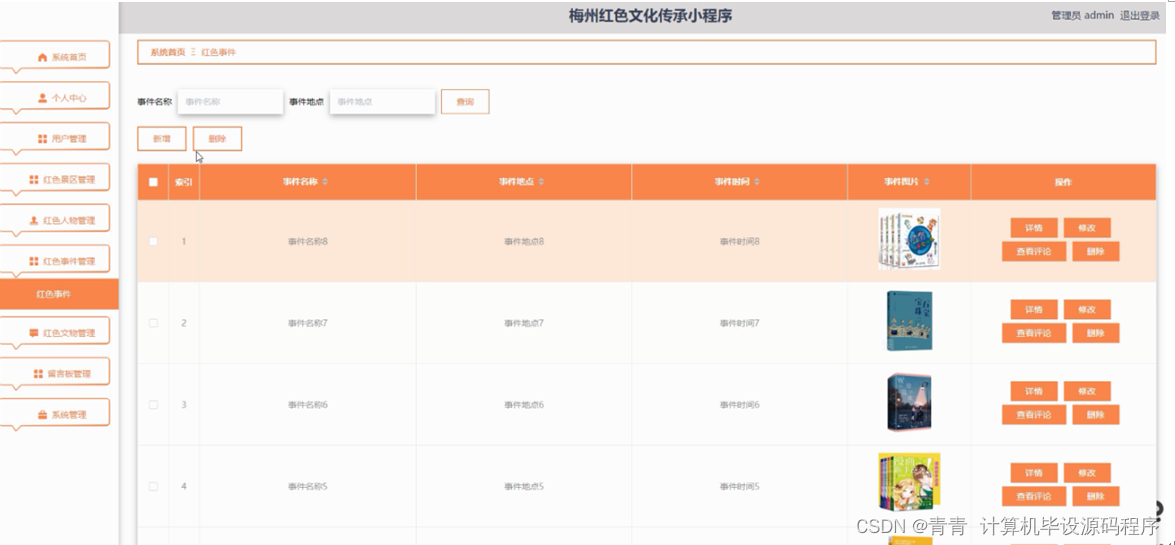The image size is (1175, 545).
Task: Tick the checkbox for row 事件名称8
Action: point(154,241)
